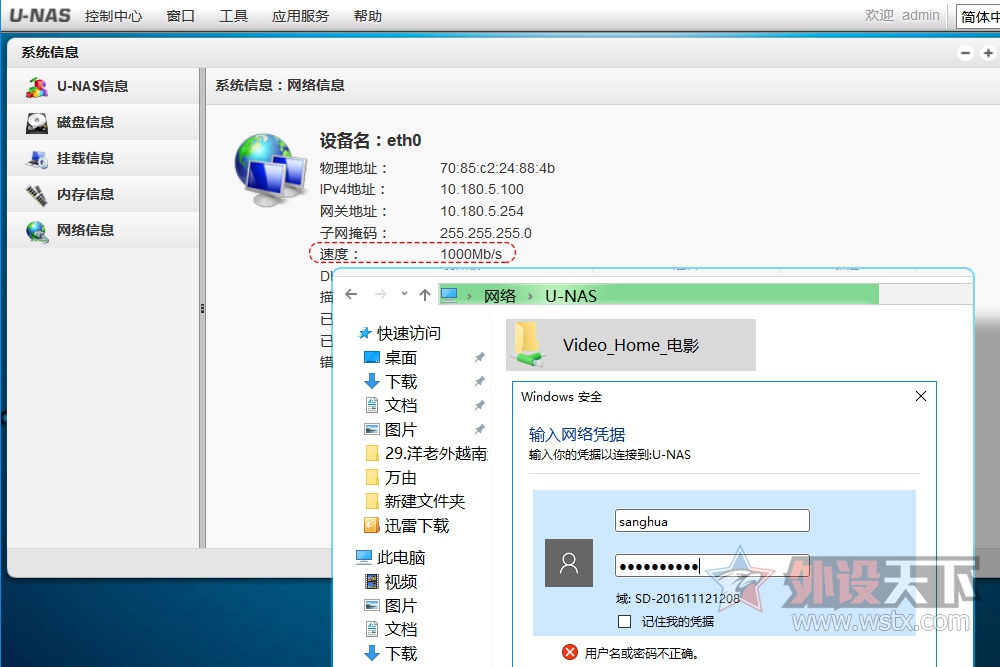
Task: Click the computer icon in address bar
Action: 449,295
